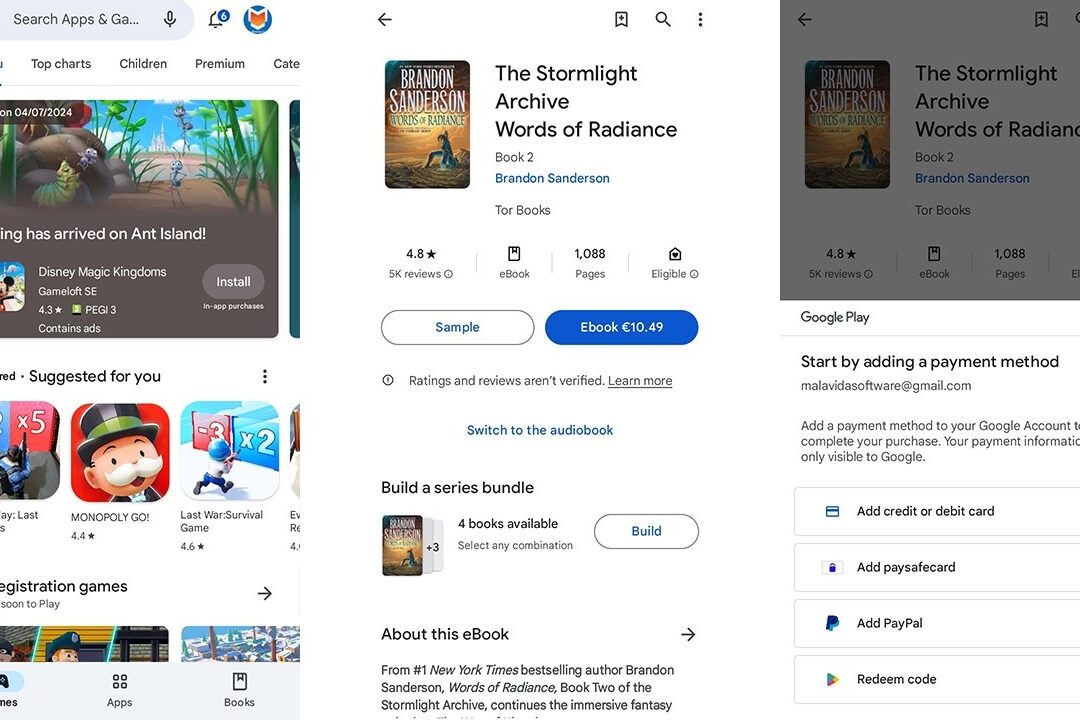Tap bookmark icon in dimmed payment screen
The height and width of the screenshot is (720, 1080).
(x=1041, y=19)
